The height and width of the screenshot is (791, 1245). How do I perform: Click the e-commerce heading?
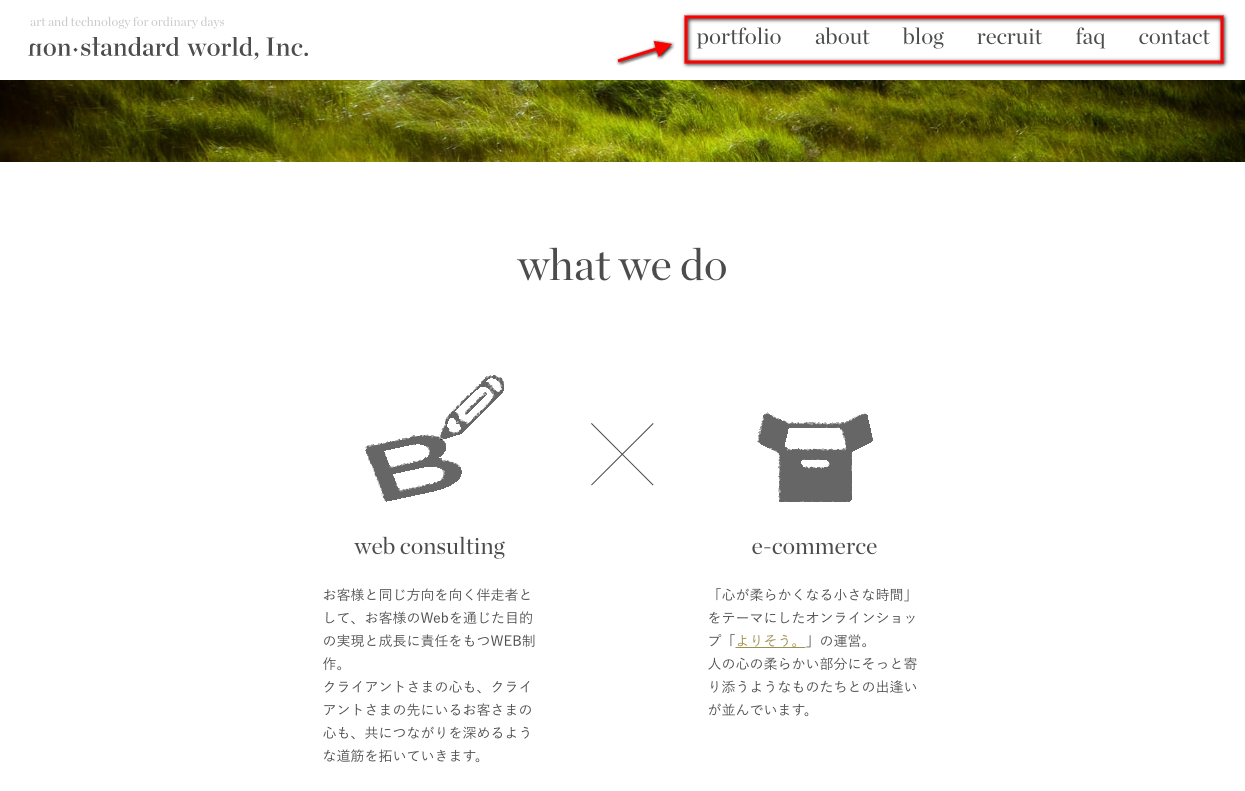(814, 547)
